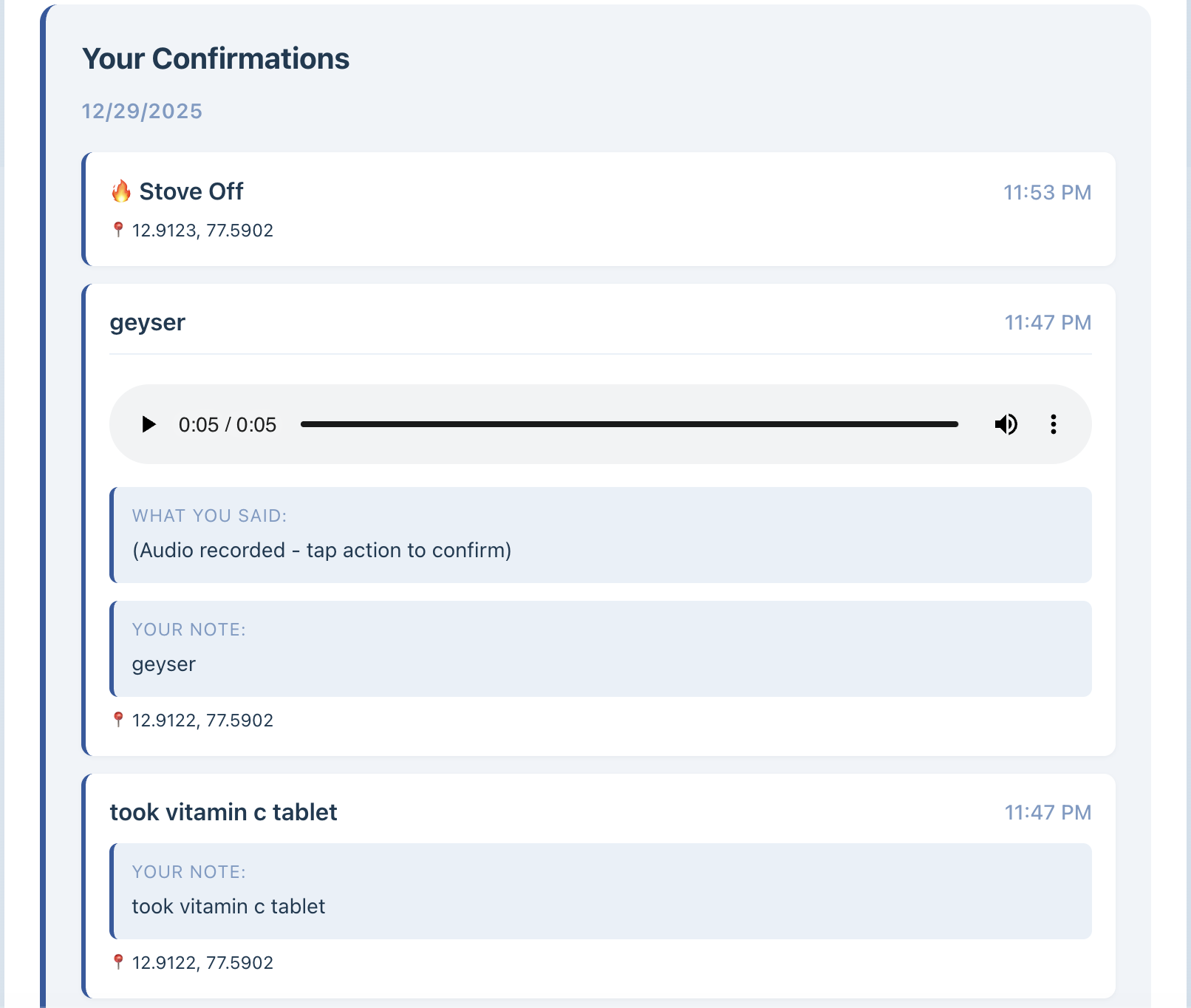Click the pin icon in Stove Off card

tap(118, 230)
